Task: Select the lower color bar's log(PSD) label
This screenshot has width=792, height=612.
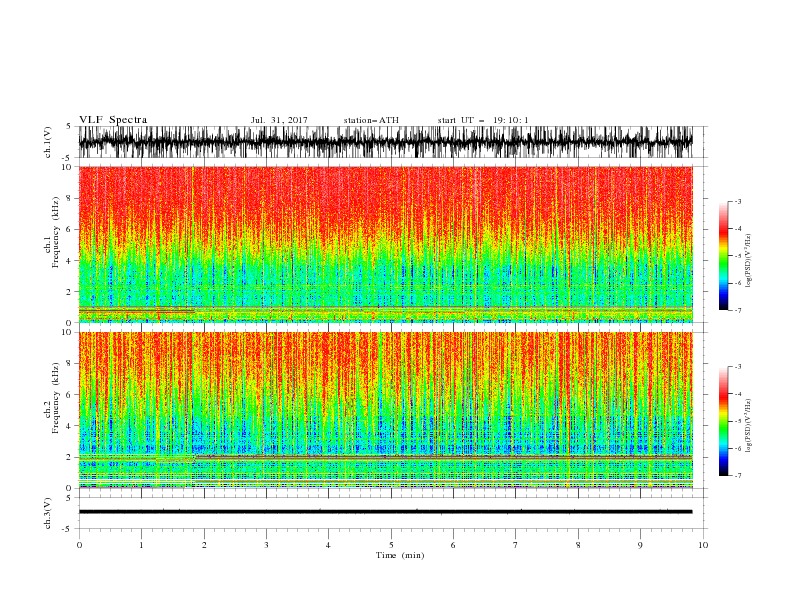Action: click(749, 426)
